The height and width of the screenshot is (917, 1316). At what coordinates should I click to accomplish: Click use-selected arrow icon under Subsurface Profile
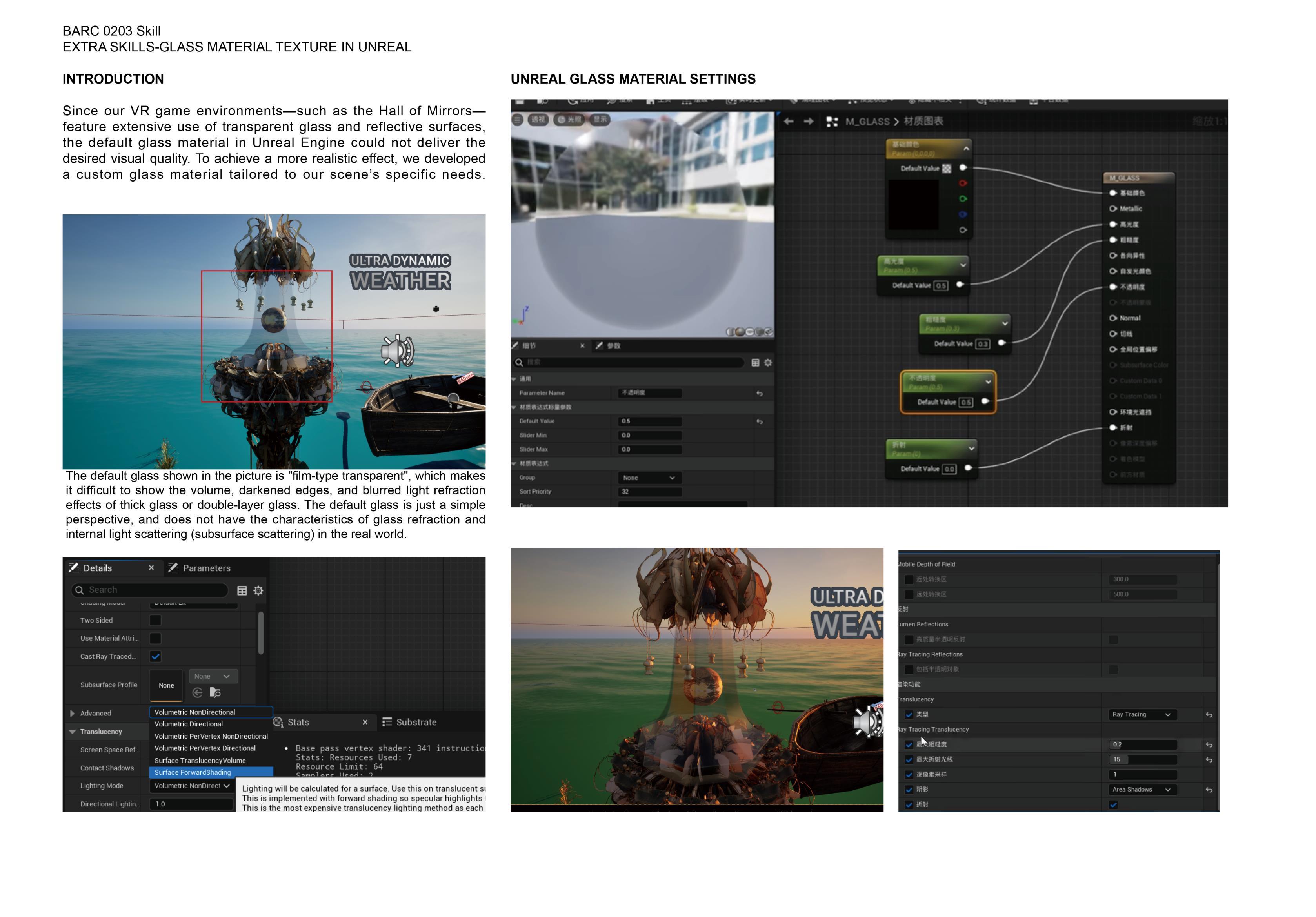click(197, 692)
